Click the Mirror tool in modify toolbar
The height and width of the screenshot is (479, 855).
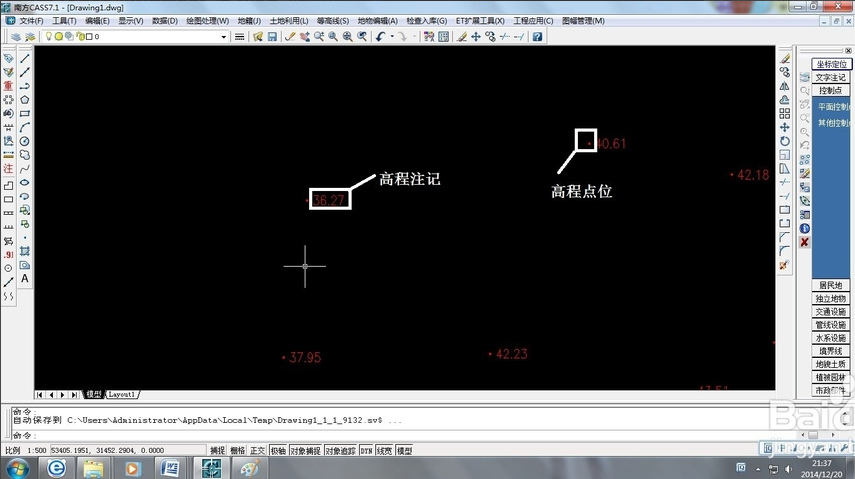pos(784,86)
